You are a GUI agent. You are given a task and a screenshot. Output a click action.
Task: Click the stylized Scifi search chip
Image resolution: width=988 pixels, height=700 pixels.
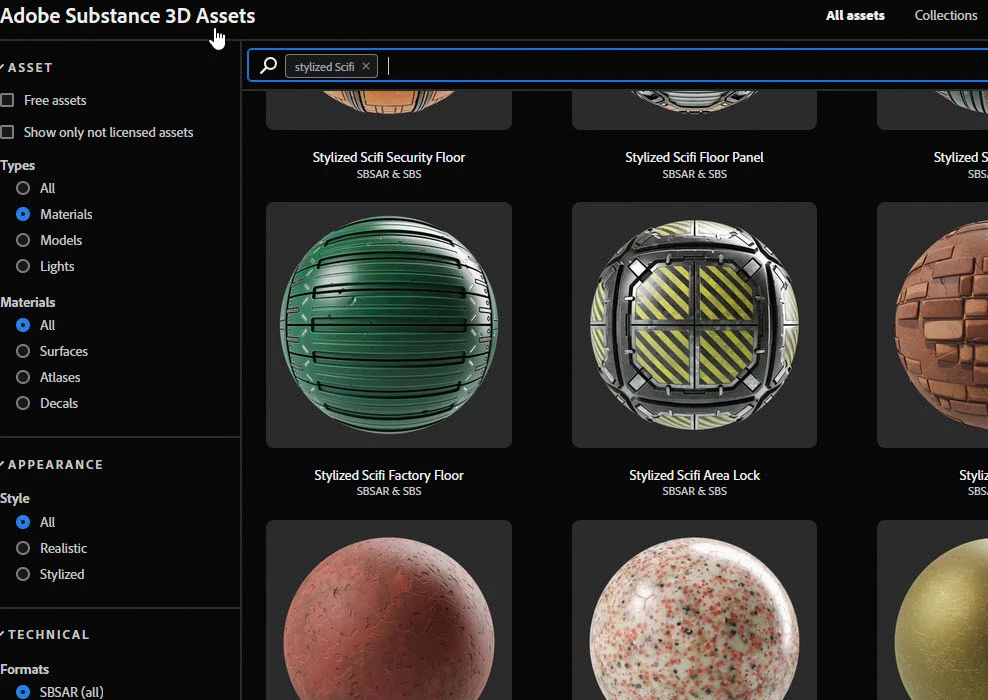[331, 66]
